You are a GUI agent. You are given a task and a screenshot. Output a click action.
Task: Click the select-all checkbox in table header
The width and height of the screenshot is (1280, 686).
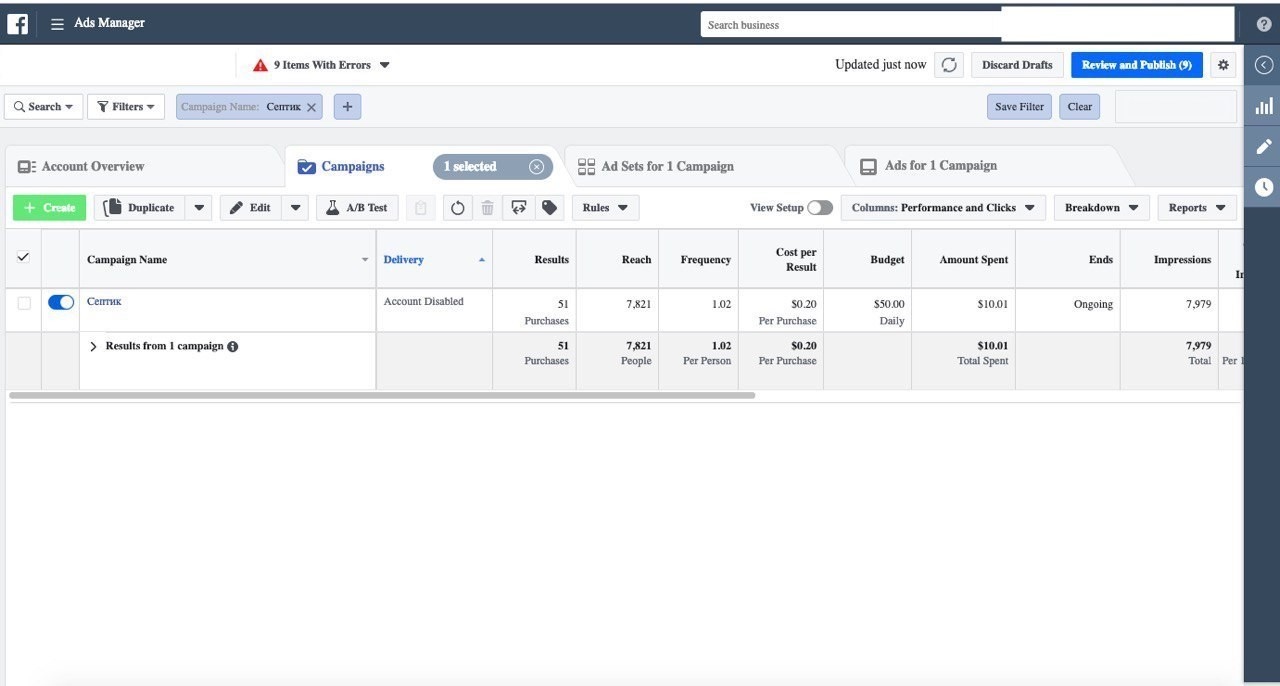23,257
